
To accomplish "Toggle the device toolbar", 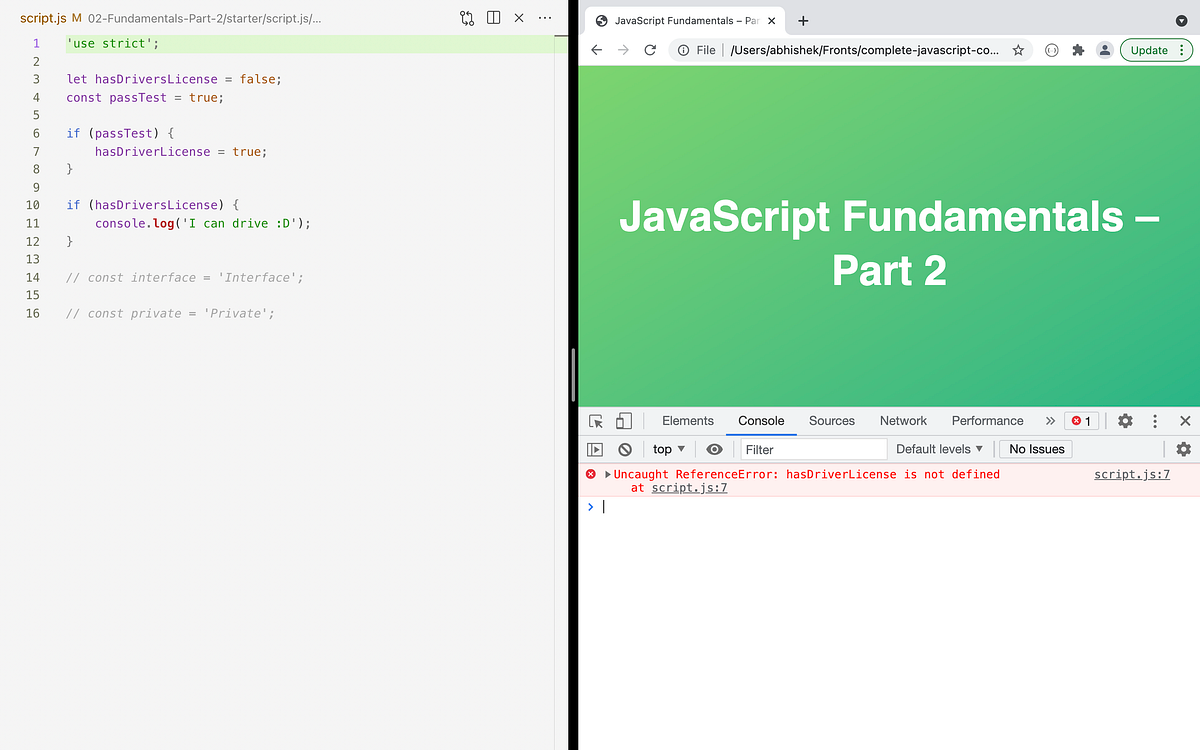I will 623,421.
